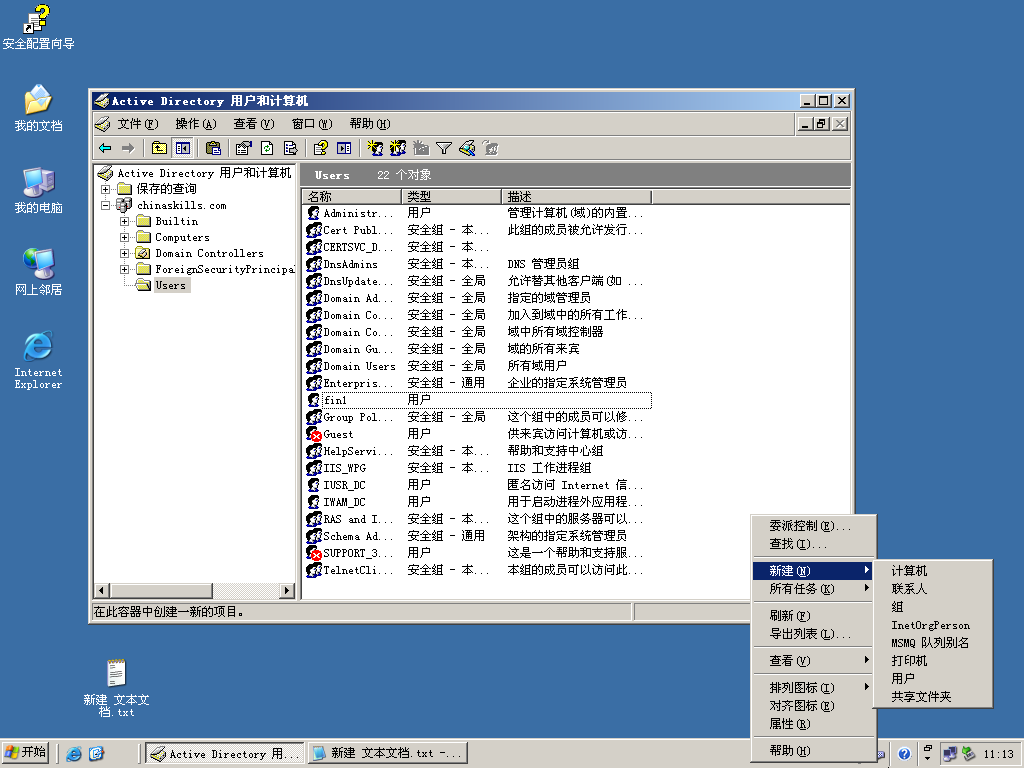
Task: Click the filter funnel toolbar icon
Action: tap(444, 148)
